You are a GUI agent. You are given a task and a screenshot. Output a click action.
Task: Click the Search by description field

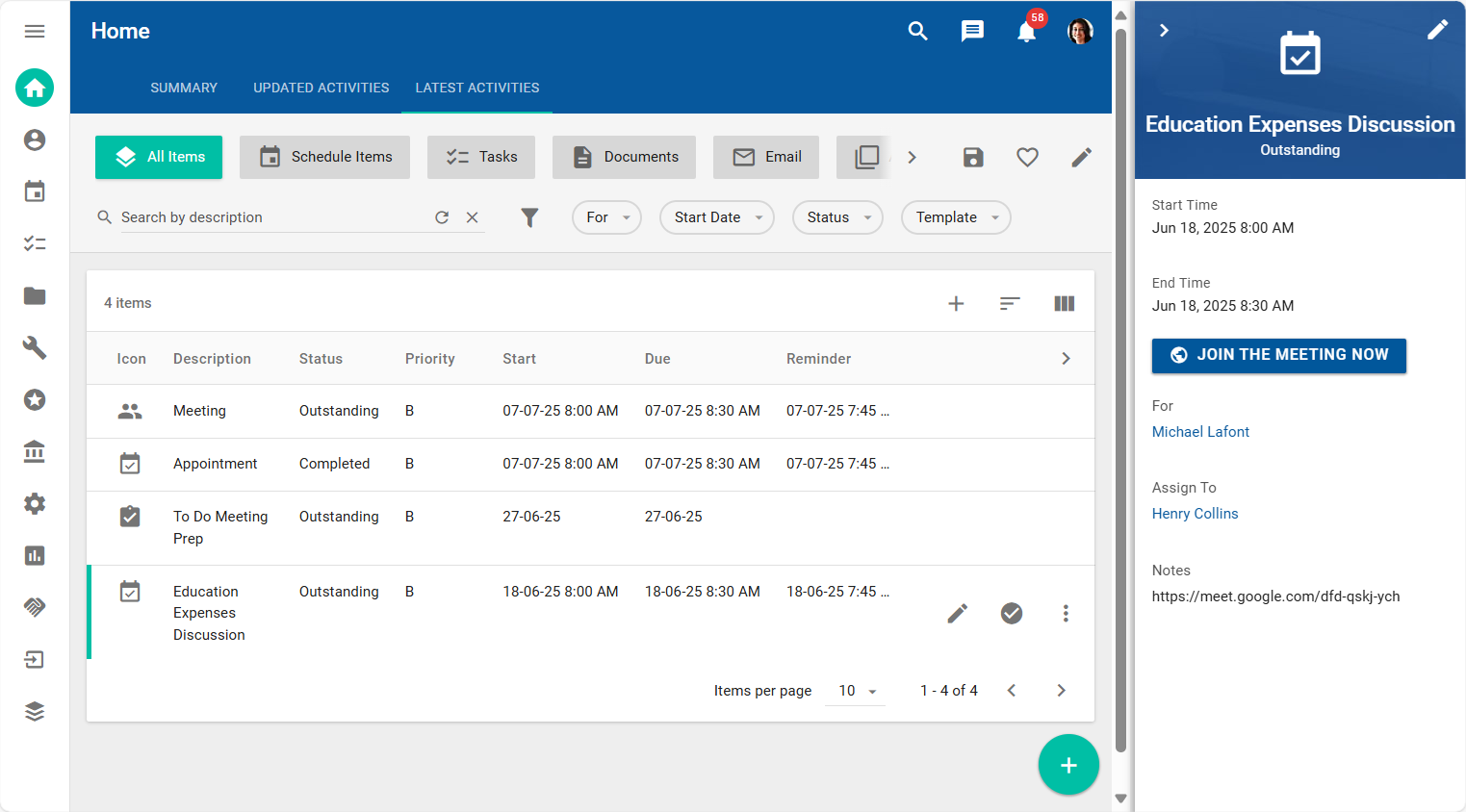[270, 217]
